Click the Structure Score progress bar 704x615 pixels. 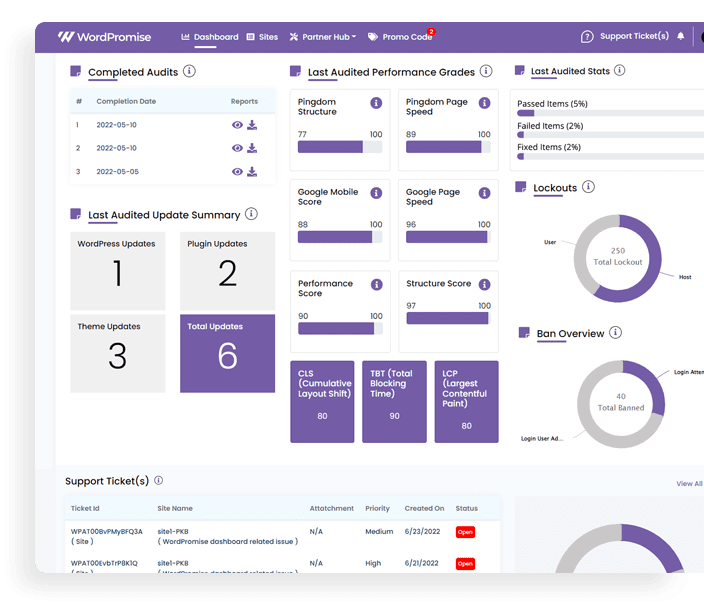click(x=448, y=318)
